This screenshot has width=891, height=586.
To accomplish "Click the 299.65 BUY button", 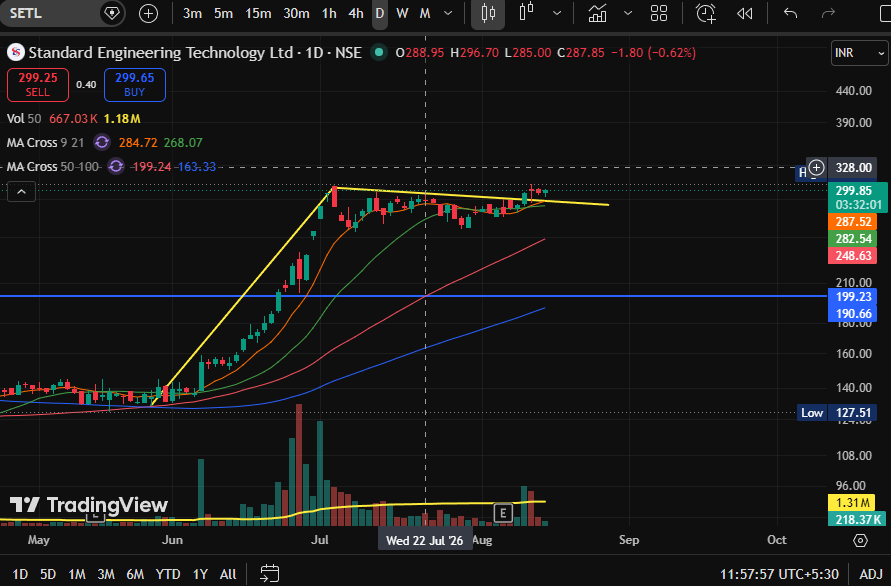I will coord(135,85).
